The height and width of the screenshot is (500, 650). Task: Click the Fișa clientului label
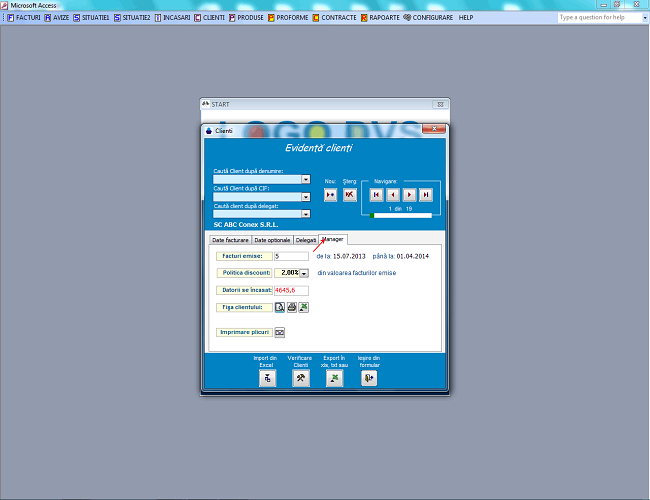click(x=244, y=307)
